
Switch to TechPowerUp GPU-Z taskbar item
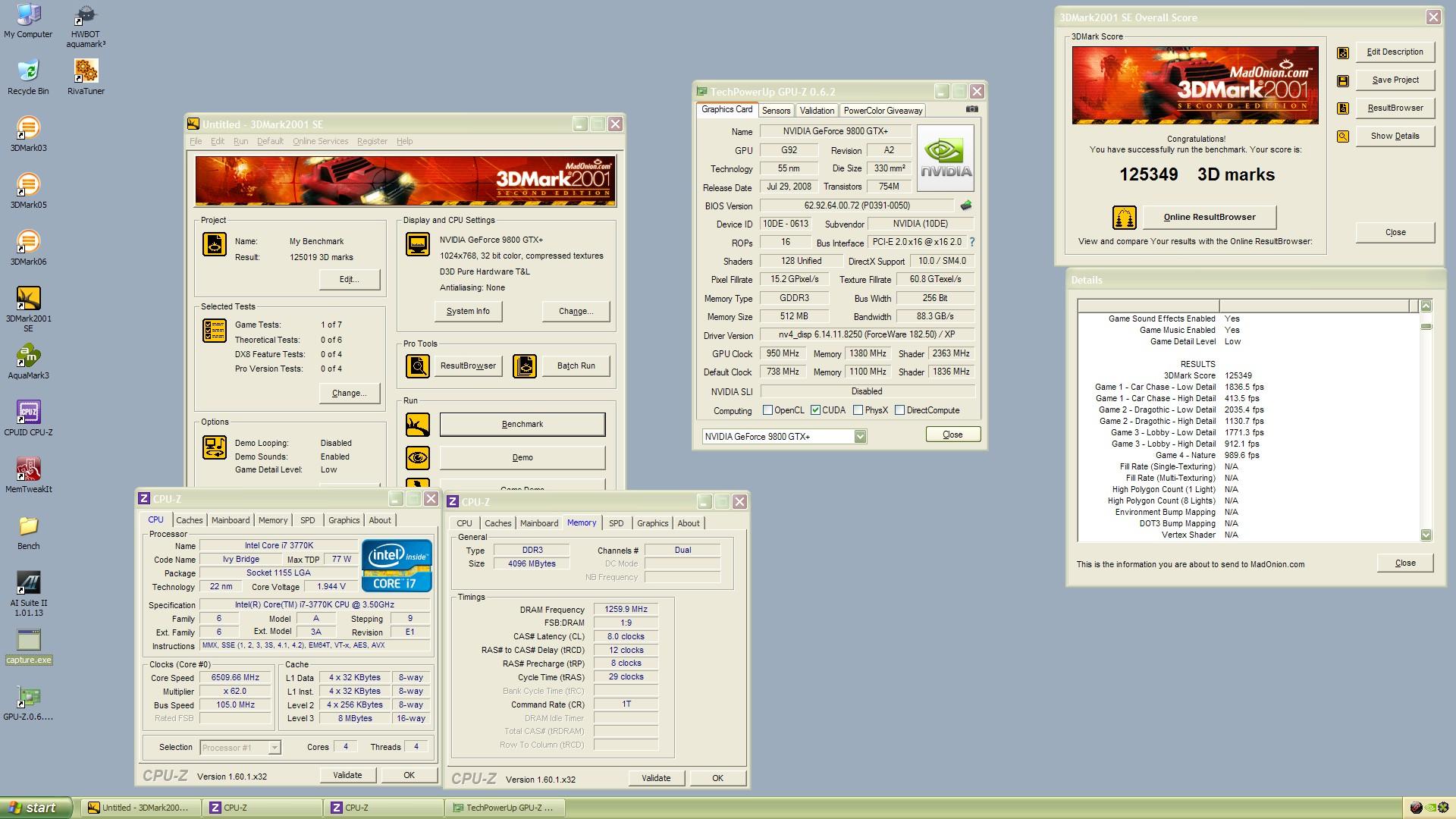click(x=504, y=808)
